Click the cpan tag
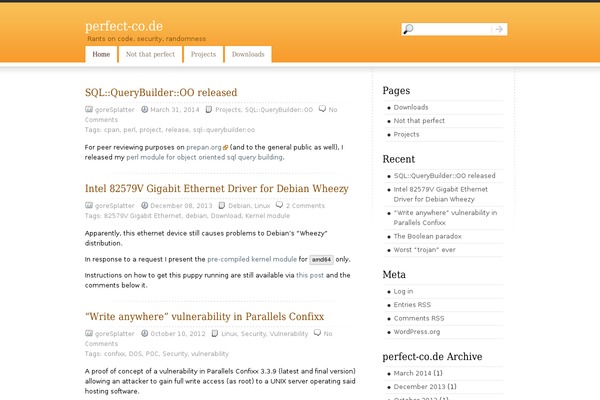The height and width of the screenshot is (400, 600). pyautogui.click(x=112, y=130)
